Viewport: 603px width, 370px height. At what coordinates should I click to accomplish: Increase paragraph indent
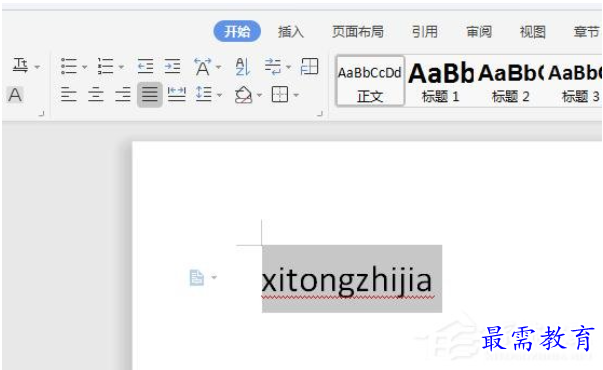pos(172,67)
